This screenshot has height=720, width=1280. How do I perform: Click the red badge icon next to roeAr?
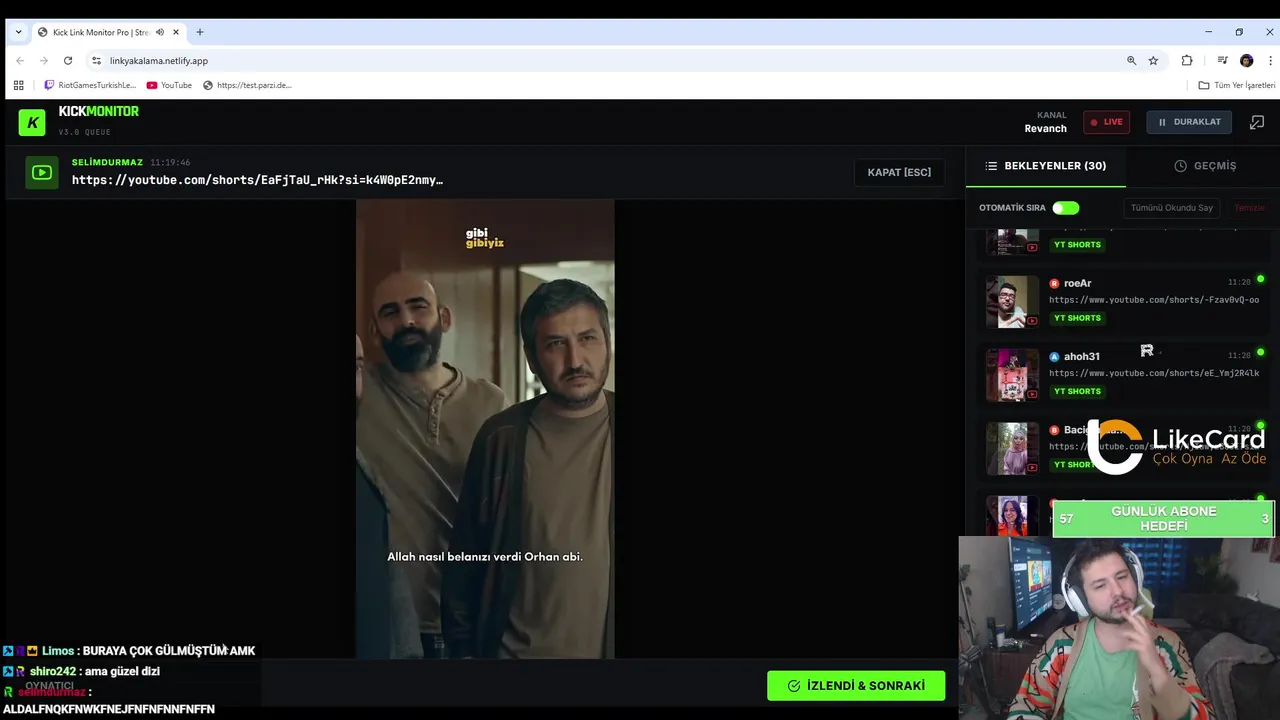(1054, 283)
